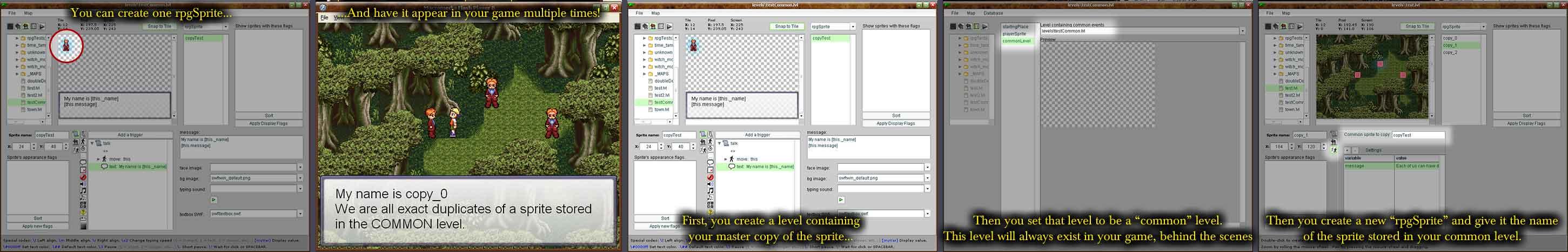The height and width of the screenshot is (252, 1568).
Task: Click 'Add a trigger' in the 'First, you create' panel
Action: [x=757, y=135]
